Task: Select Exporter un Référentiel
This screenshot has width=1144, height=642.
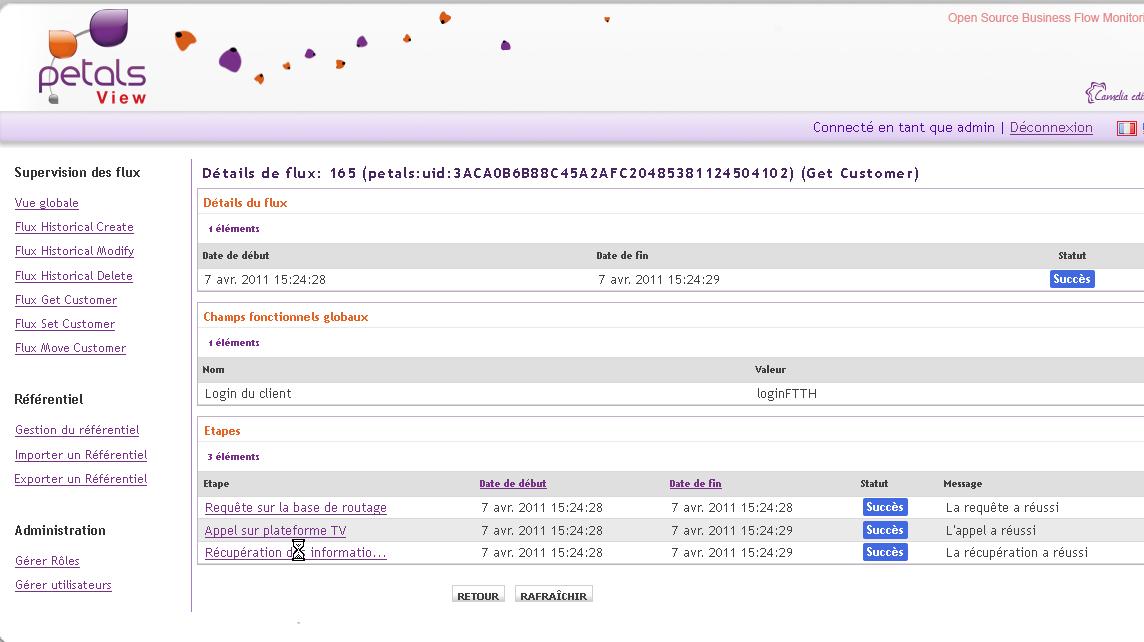Action: [x=81, y=479]
